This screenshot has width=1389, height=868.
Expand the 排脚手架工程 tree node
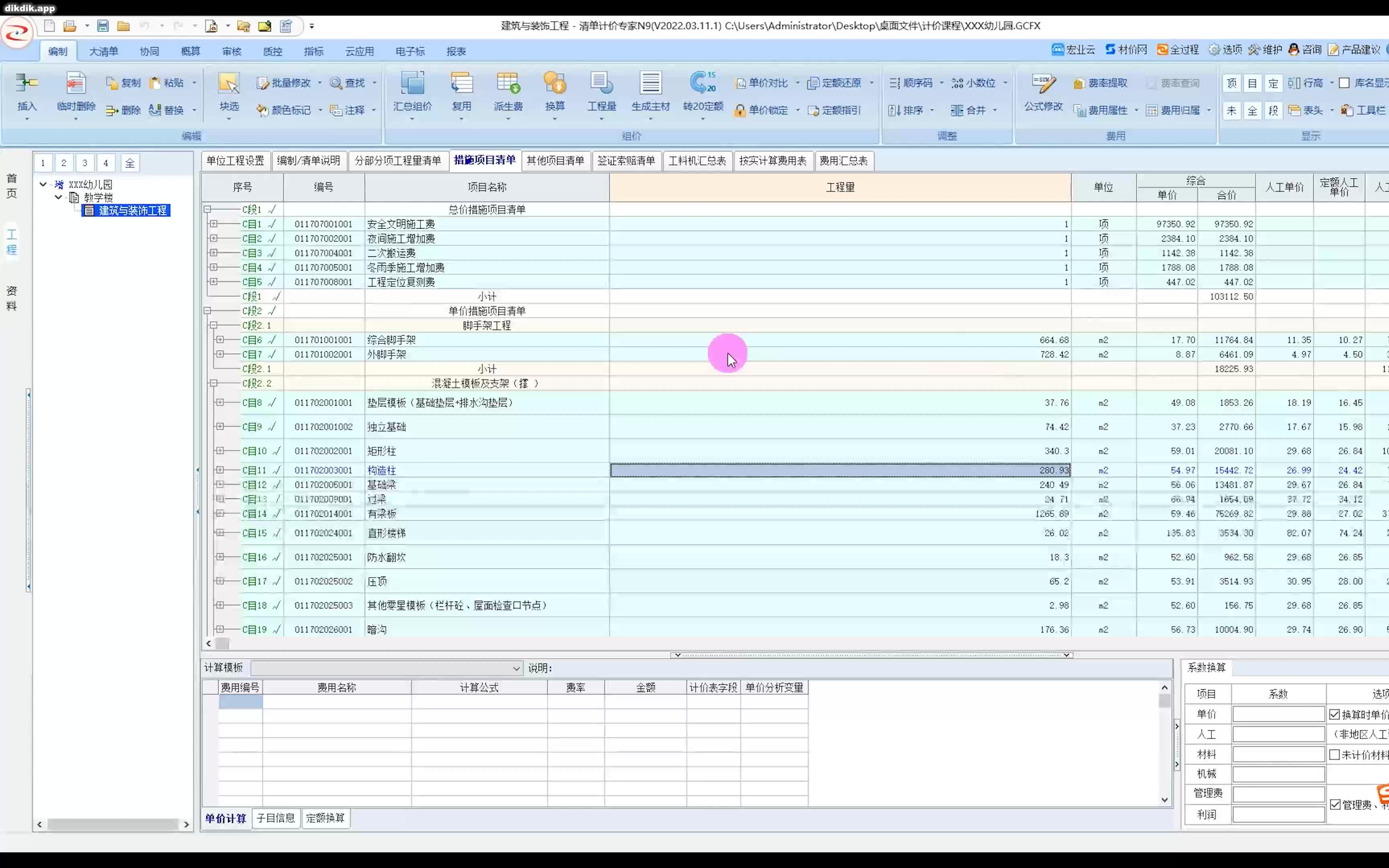coord(213,325)
